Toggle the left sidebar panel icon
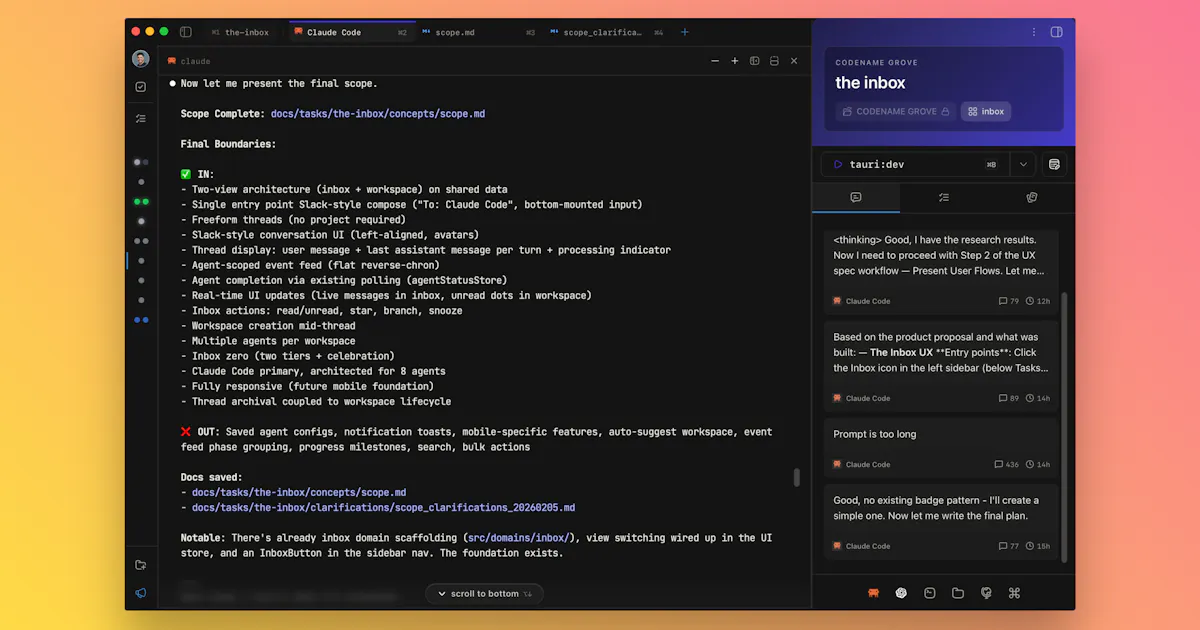This screenshot has height=630, width=1200. 185,32
